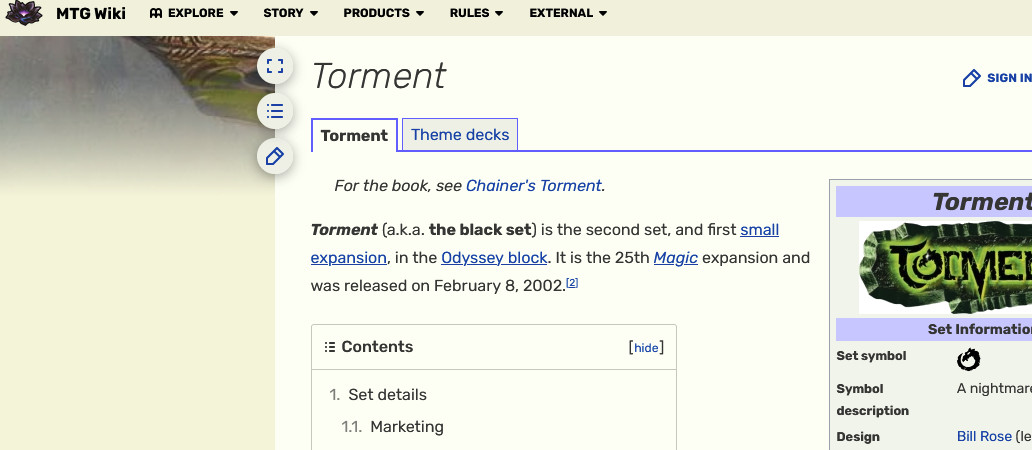Viewport: 1032px width, 450px height.
Task: Click the Torment set symbol icon
Action: (x=968, y=359)
